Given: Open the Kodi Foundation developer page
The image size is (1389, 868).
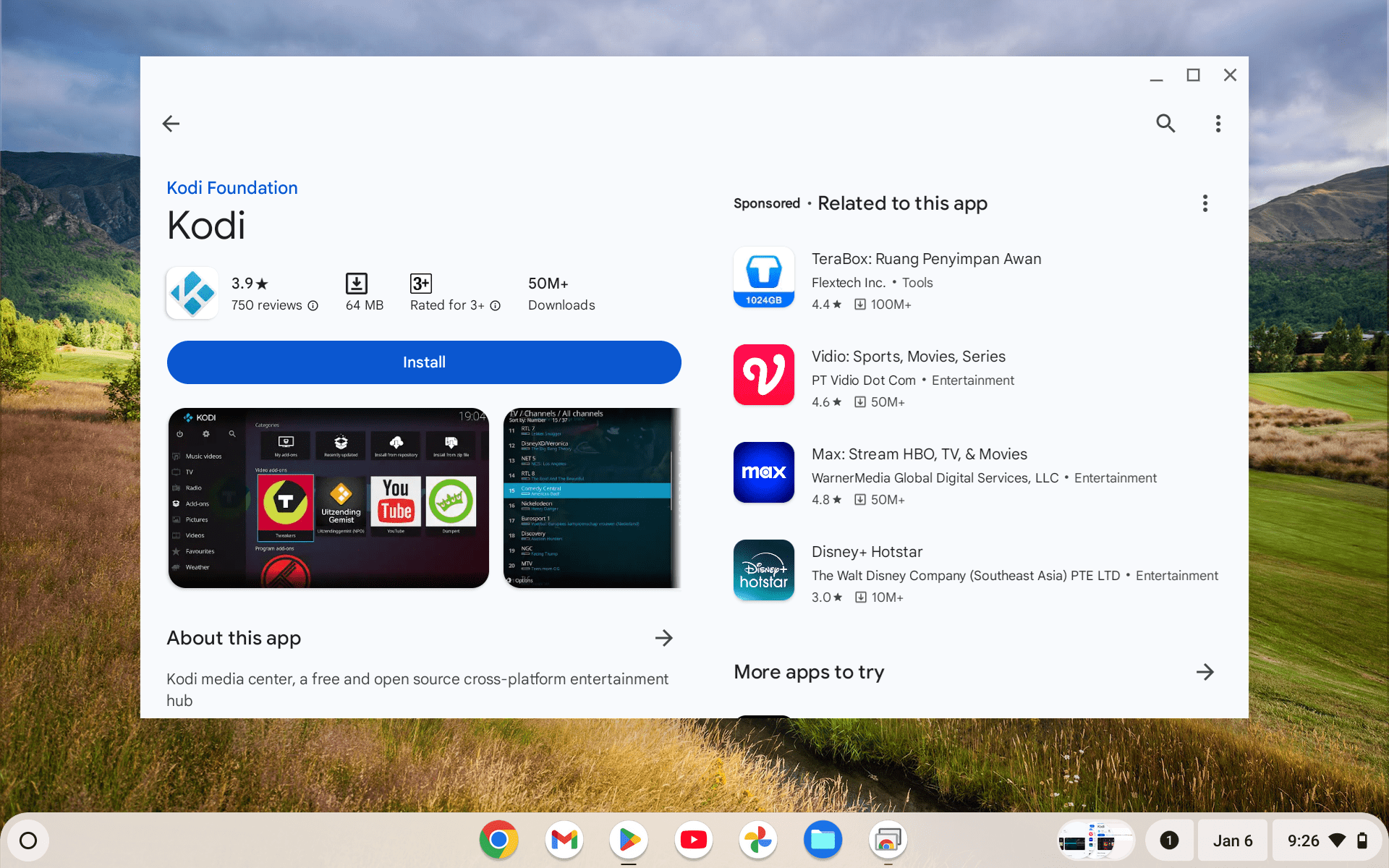Looking at the screenshot, I should point(232,187).
